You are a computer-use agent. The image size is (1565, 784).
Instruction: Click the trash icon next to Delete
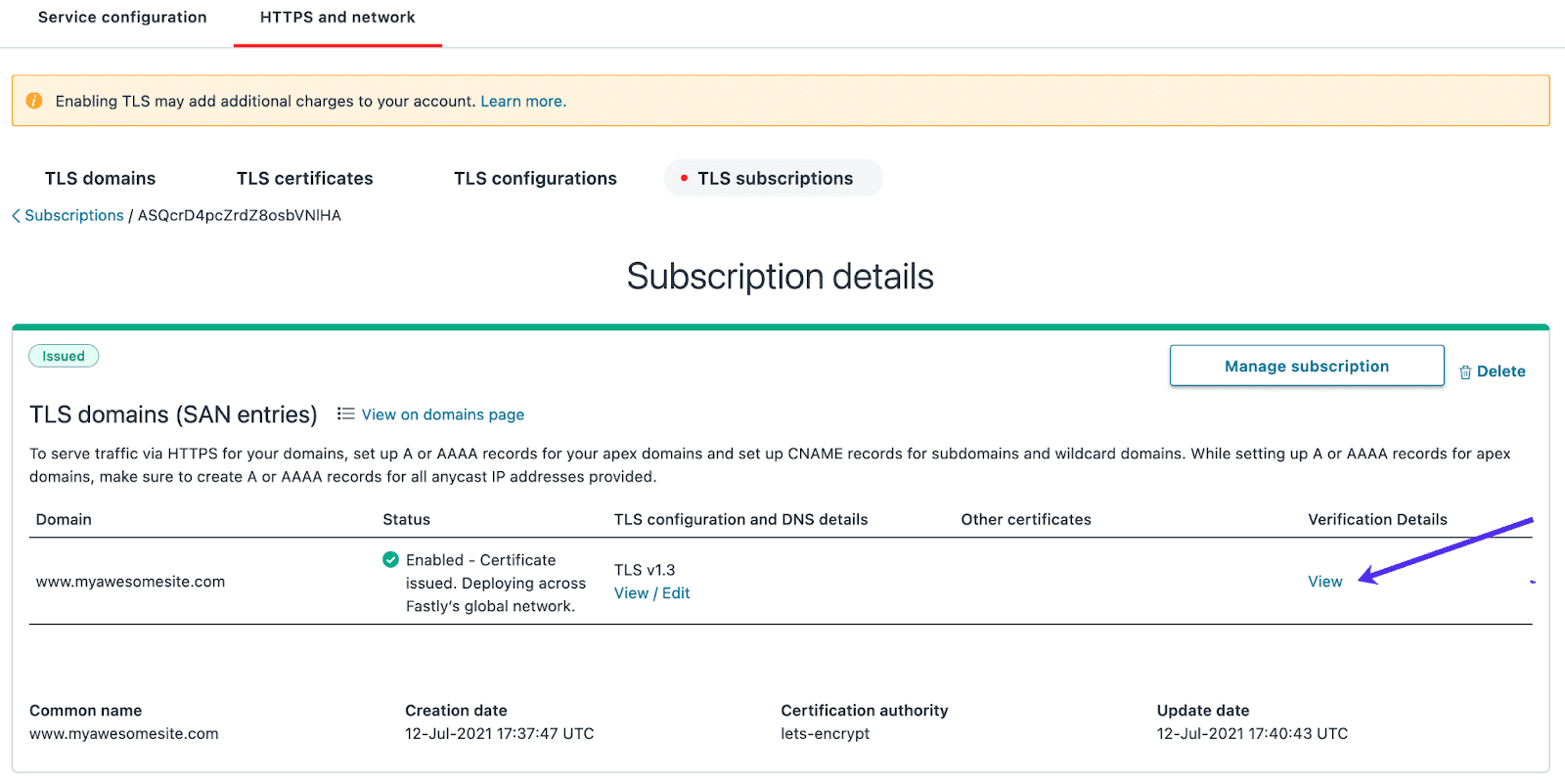click(1464, 370)
